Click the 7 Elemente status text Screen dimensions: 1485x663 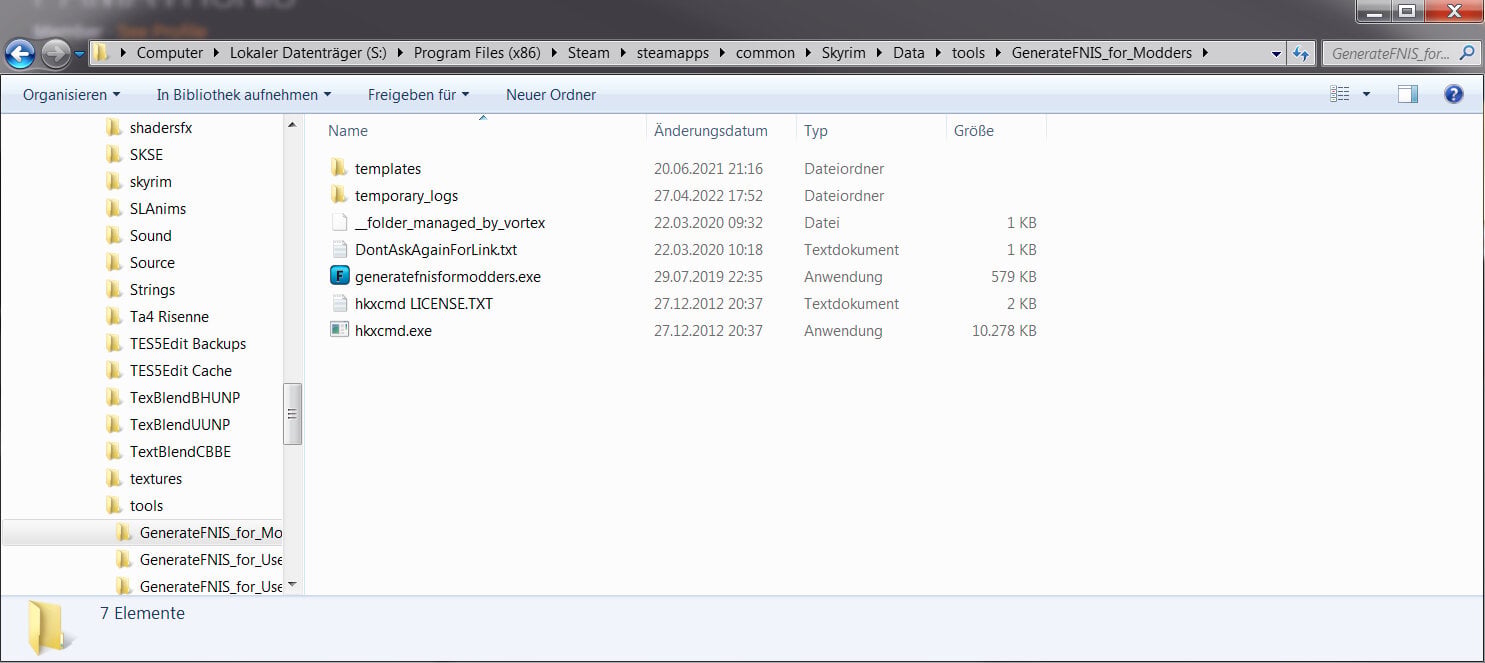142,613
